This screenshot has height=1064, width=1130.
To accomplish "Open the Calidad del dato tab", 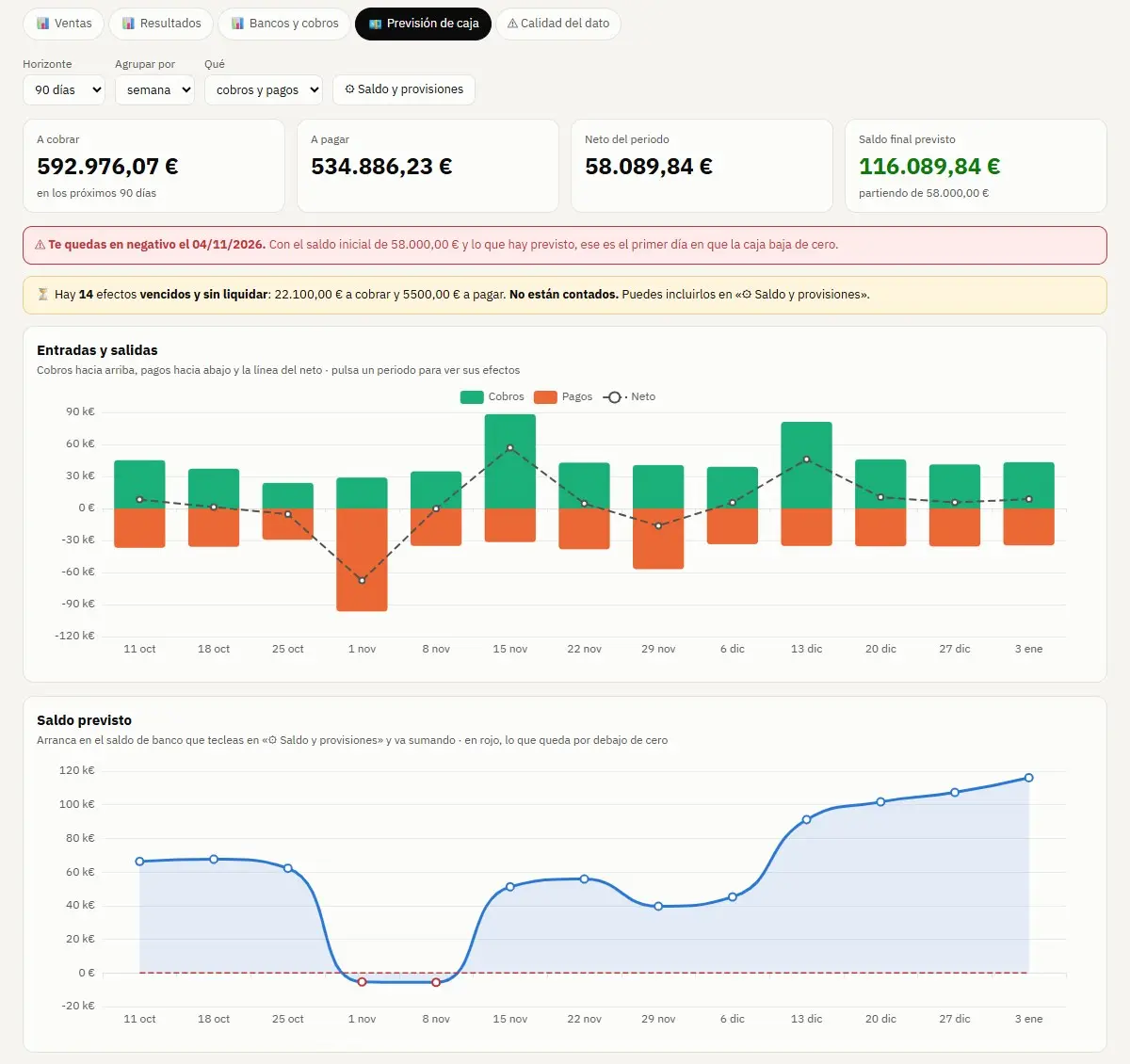I will click(558, 24).
